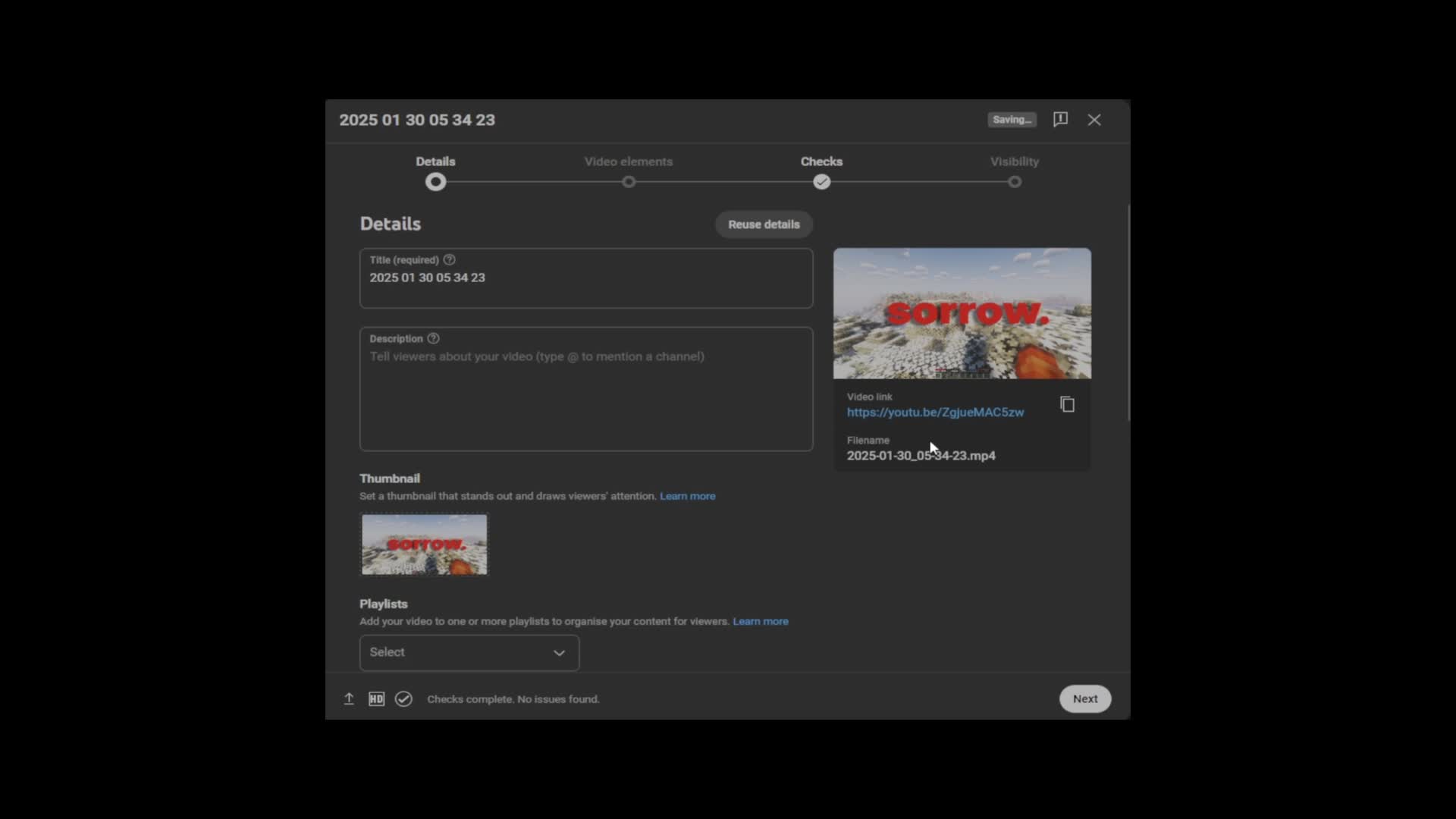
Task: Click the Send feedback icon
Action: click(1059, 119)
